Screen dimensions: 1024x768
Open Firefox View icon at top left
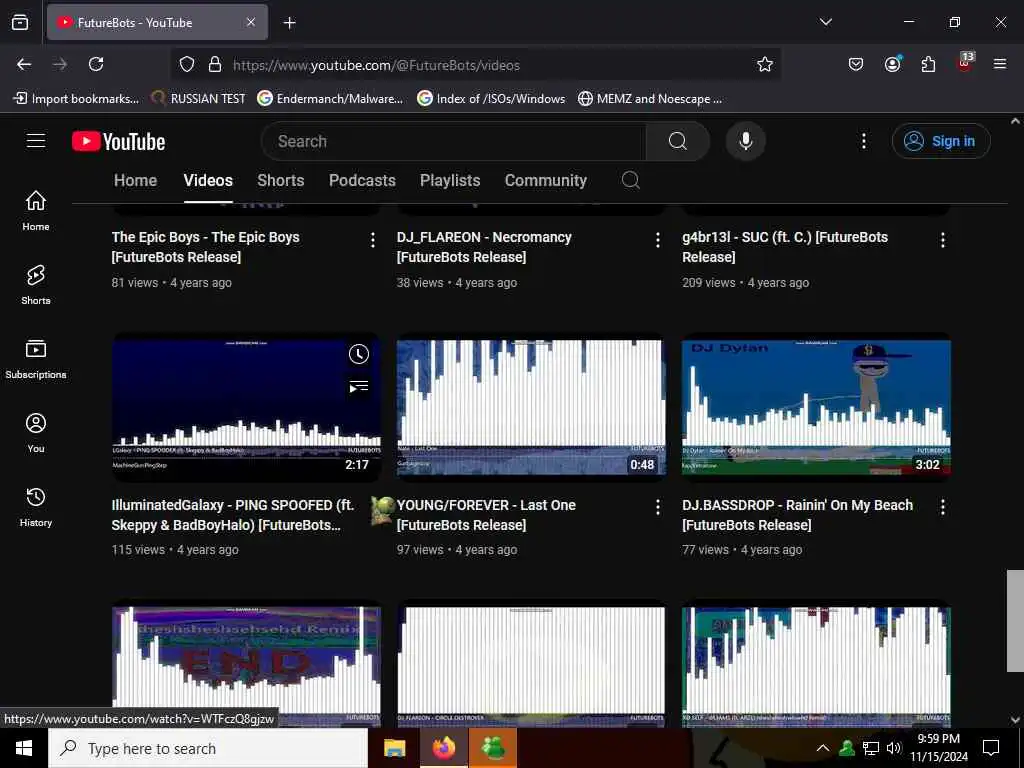click(20, 22)
